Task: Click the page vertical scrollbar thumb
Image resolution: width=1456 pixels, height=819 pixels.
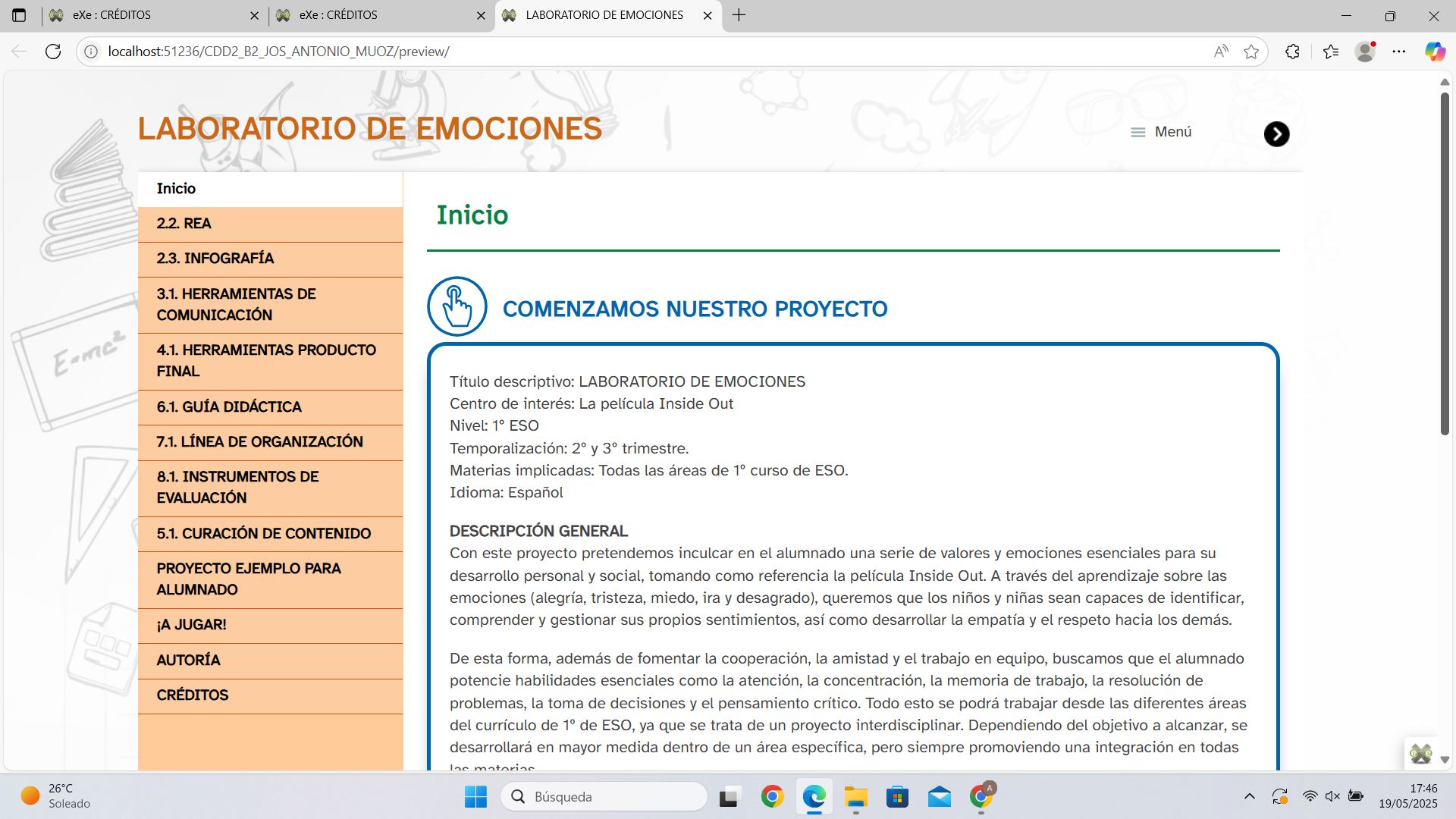Action: [x=1445, y=264]
